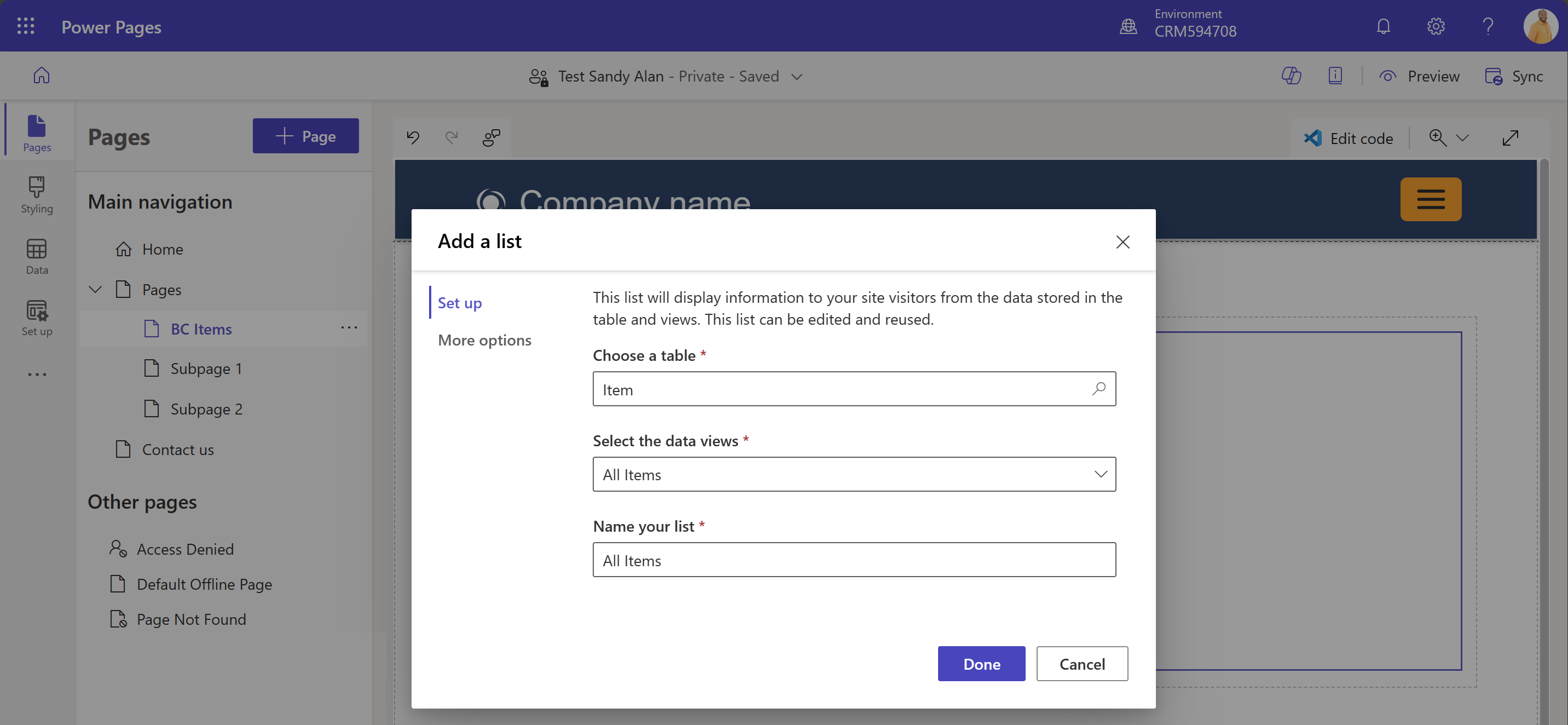1568x725 pixels.
Task: Open the Copilot icon in the header
Action: [1291, 76]
